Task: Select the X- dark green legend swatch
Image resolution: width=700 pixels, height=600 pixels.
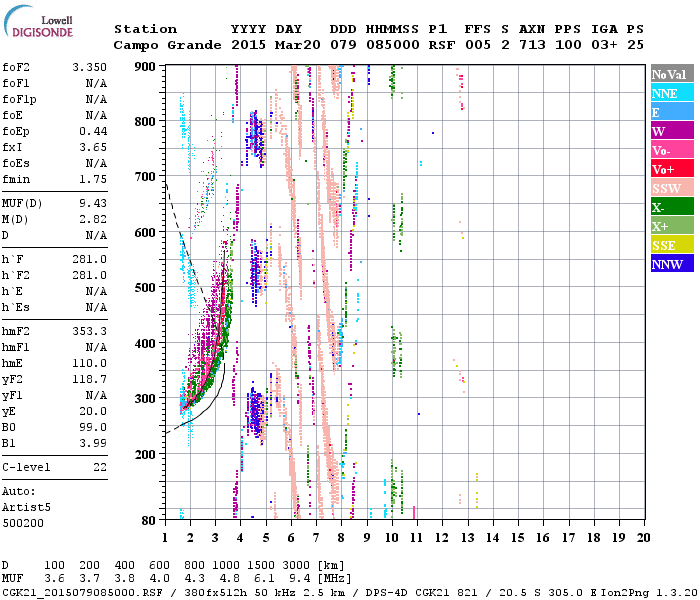Action: [x=672, y=207]
